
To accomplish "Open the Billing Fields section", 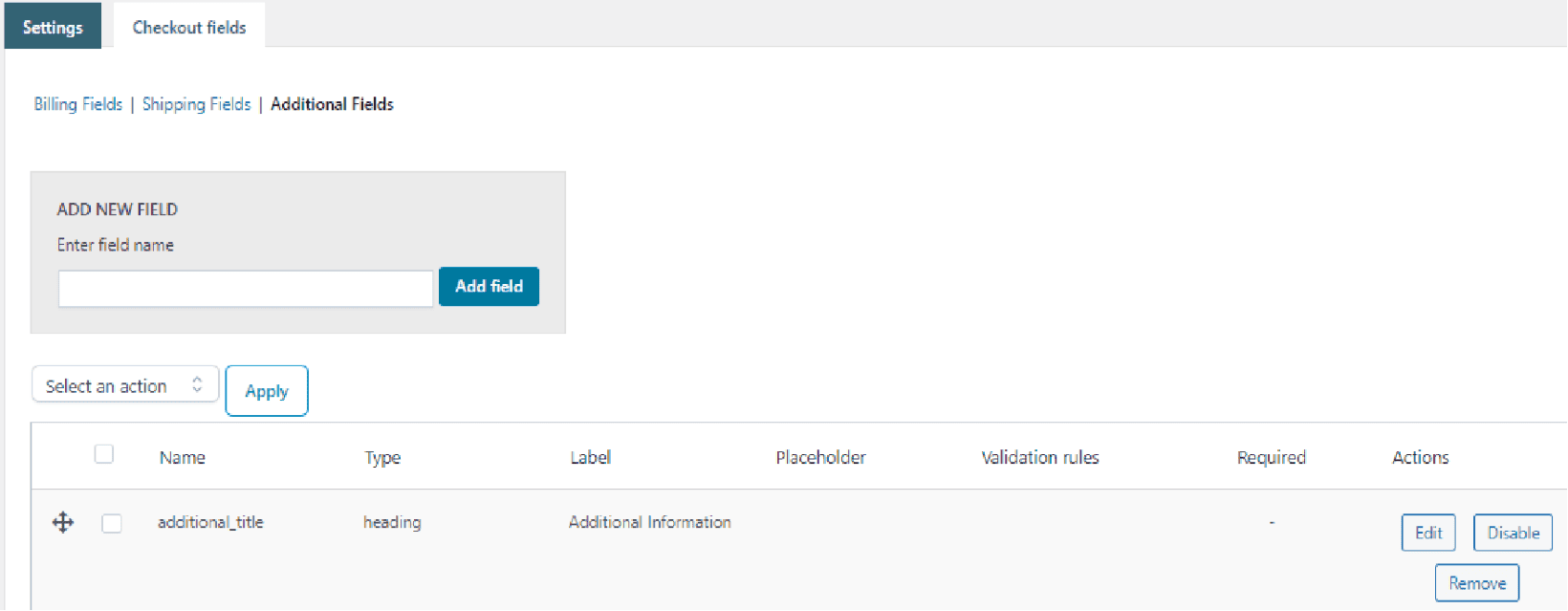I will coord(77,103).
